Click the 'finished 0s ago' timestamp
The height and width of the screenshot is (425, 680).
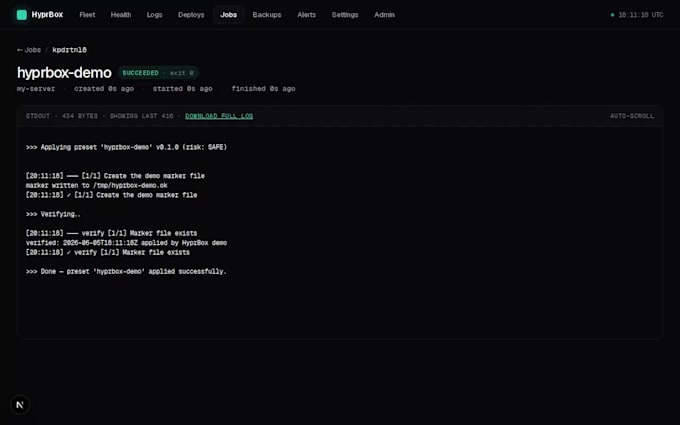tap(263, 88)
